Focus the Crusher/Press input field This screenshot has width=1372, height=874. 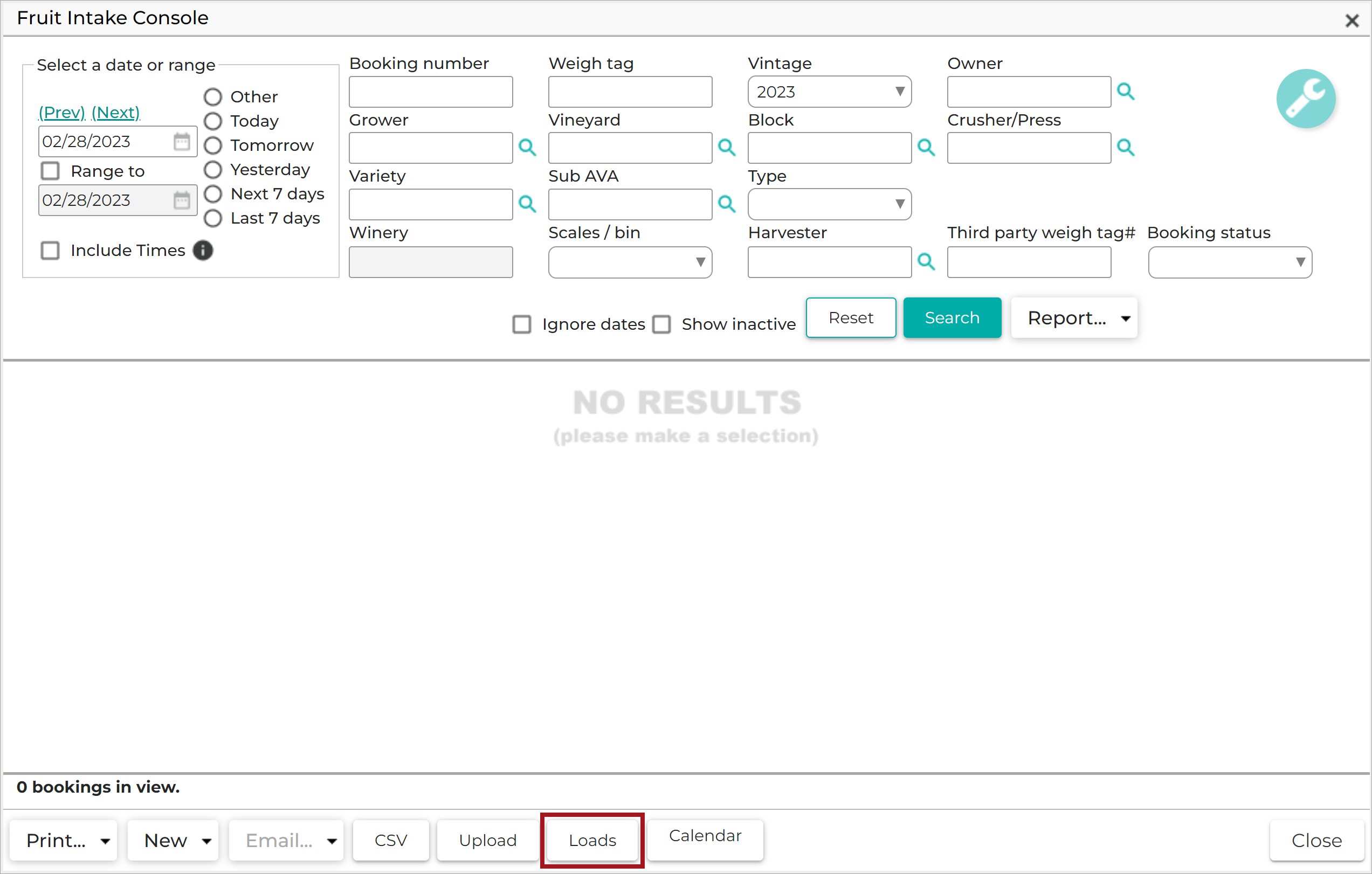[1029, 148]
